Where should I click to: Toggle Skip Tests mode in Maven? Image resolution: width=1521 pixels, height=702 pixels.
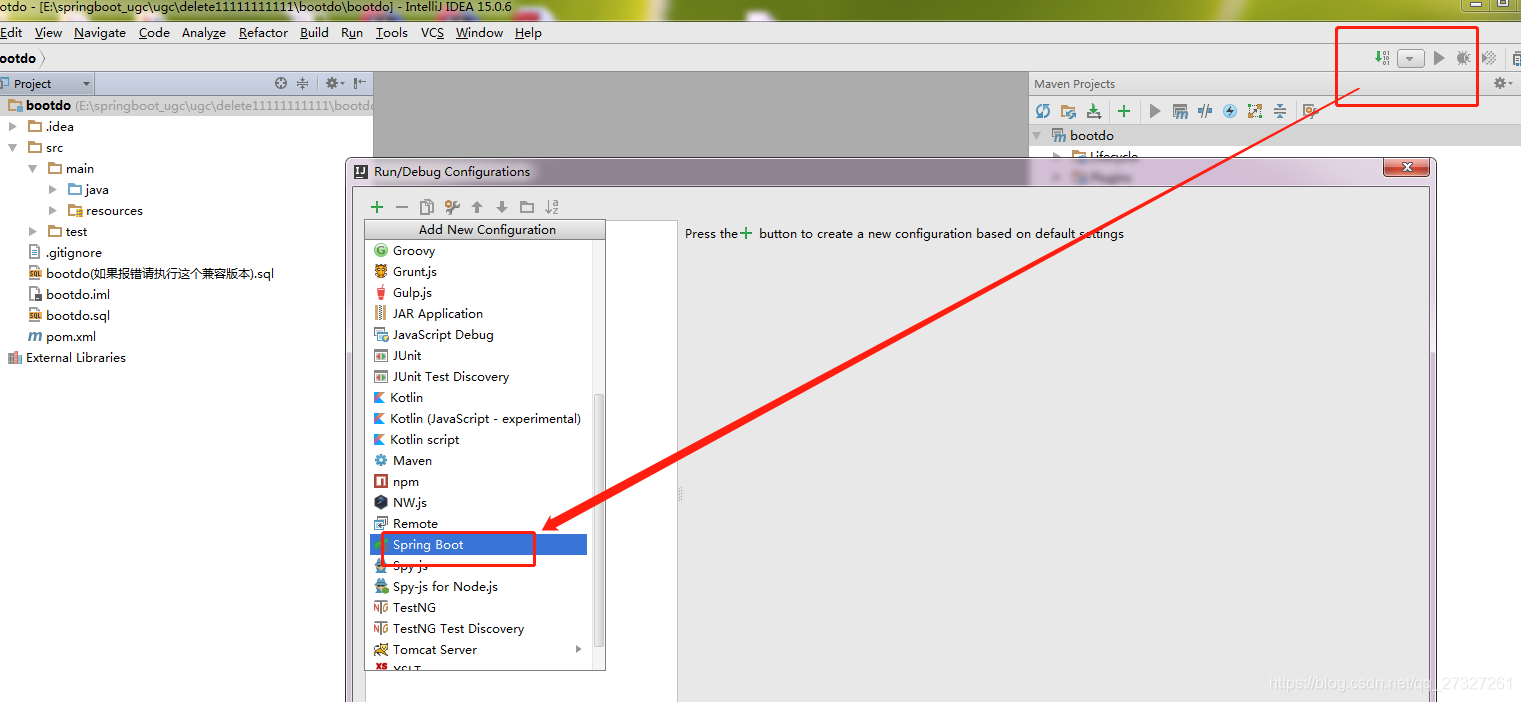(1230, 111)
